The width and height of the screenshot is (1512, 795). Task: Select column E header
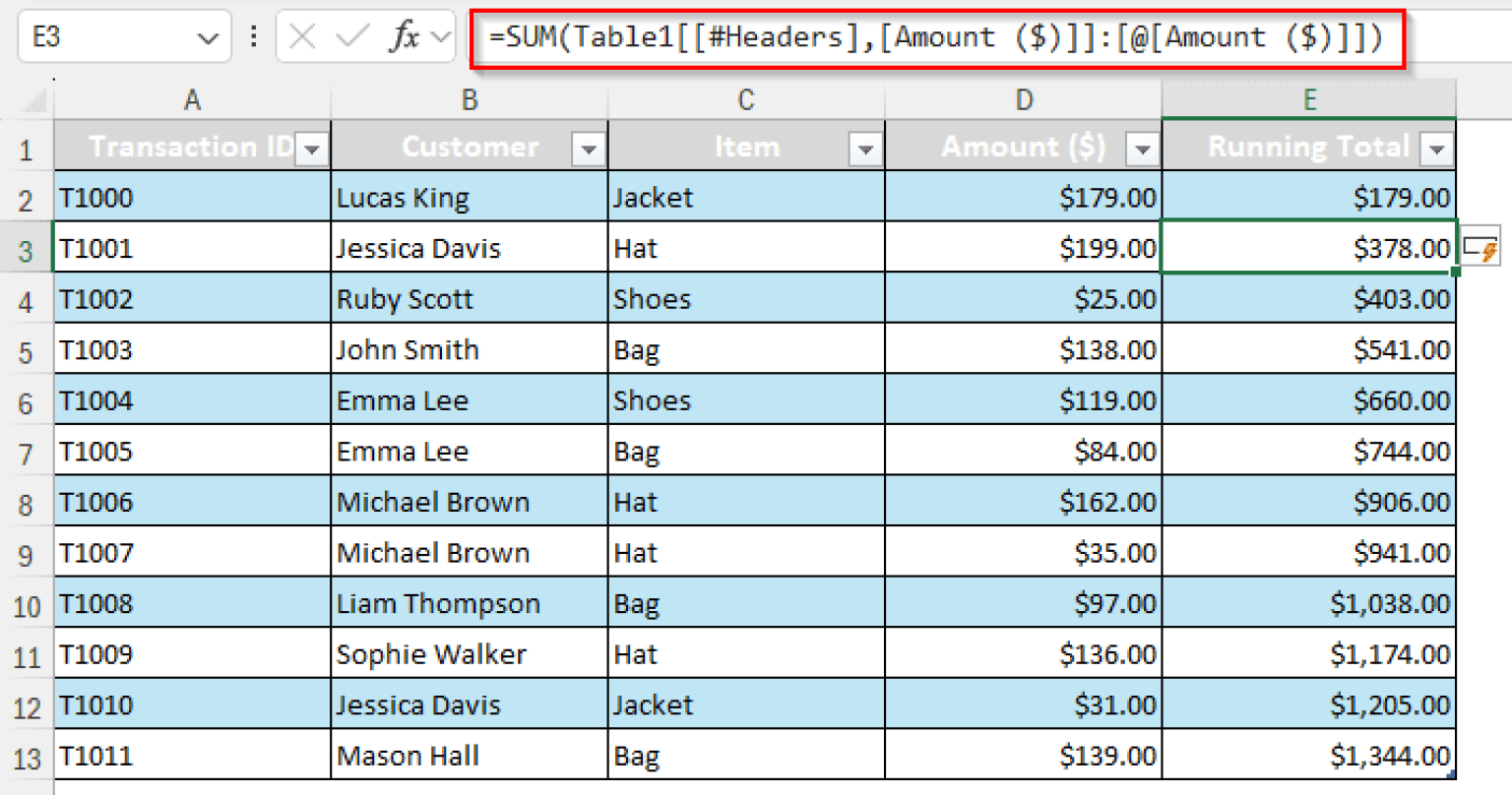(x=1309, y=98)
